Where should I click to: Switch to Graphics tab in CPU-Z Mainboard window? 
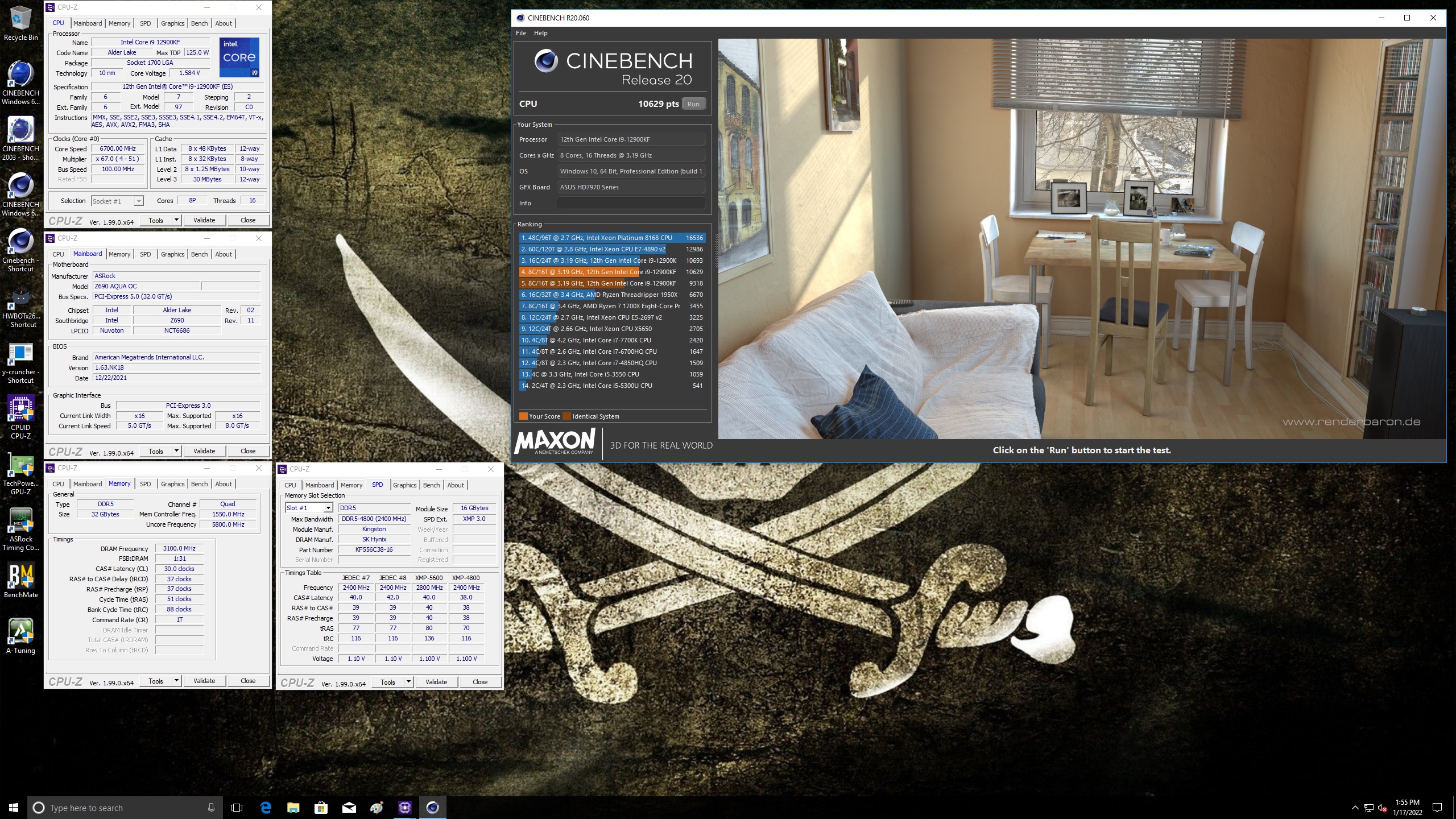[173, 254]
